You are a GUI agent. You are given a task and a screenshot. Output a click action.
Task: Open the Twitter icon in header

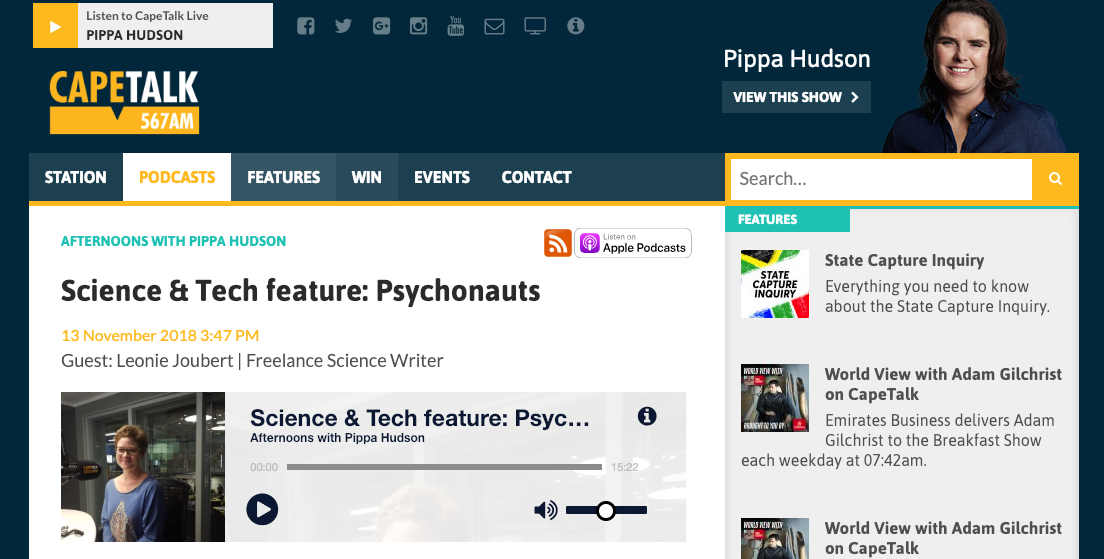343,26
